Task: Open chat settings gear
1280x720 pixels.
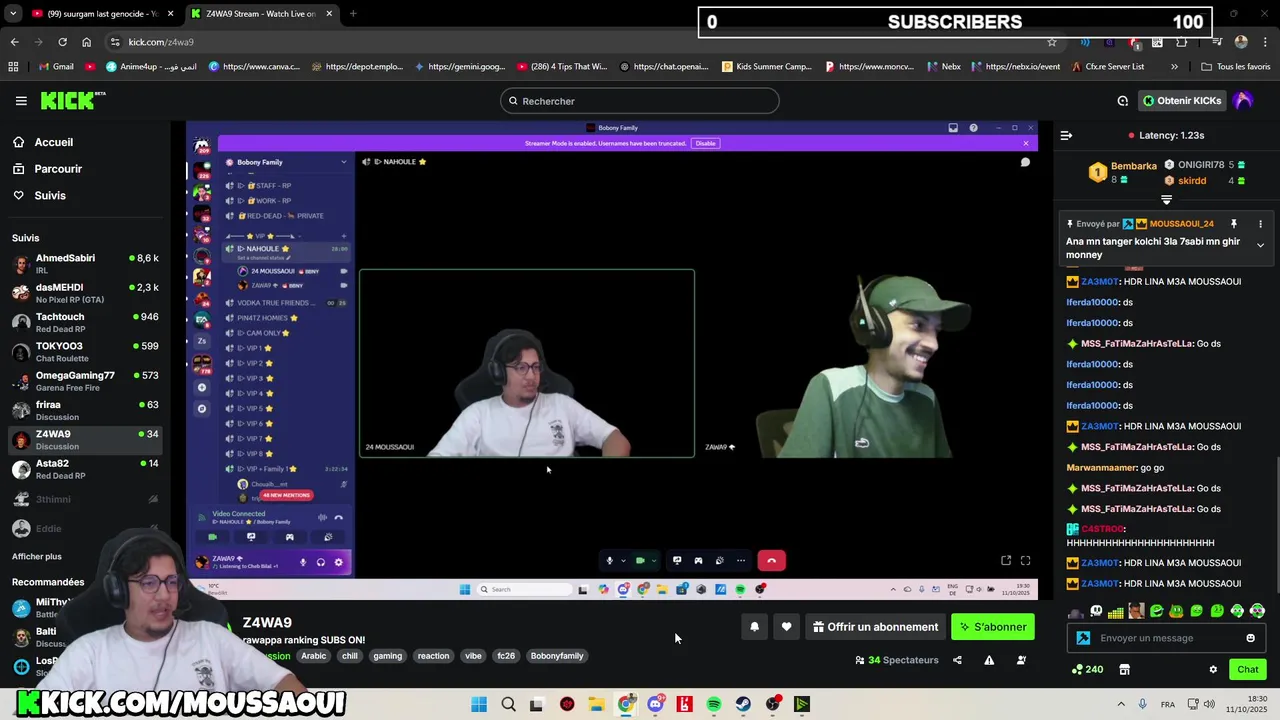Action: [x=1213, y=669]
